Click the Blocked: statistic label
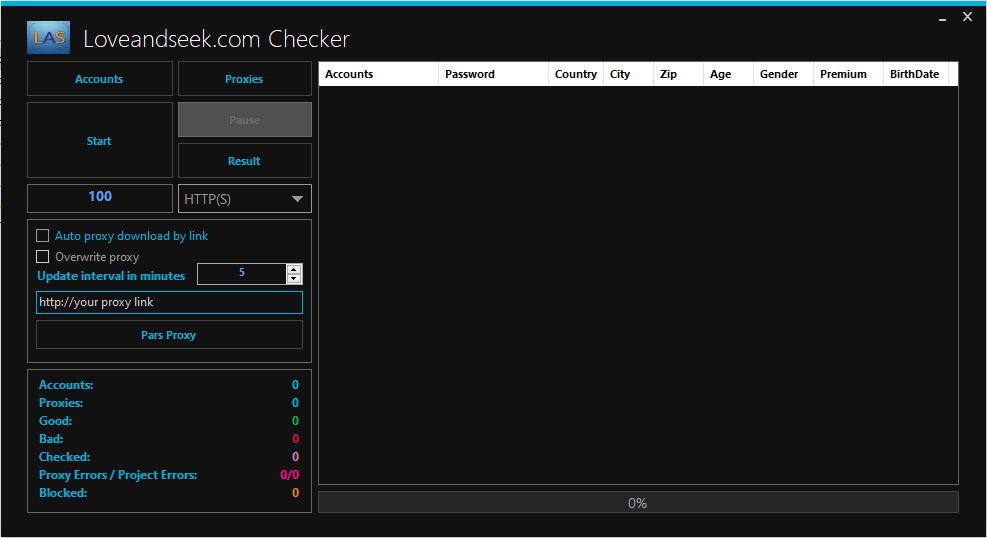Viewport: 987px width, 538px height. [63, 493]
